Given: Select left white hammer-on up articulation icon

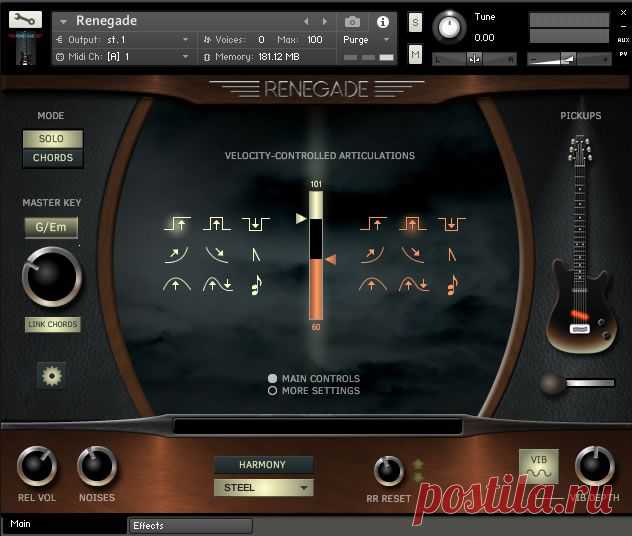Looking at the screenshot, I should (178, 223).
